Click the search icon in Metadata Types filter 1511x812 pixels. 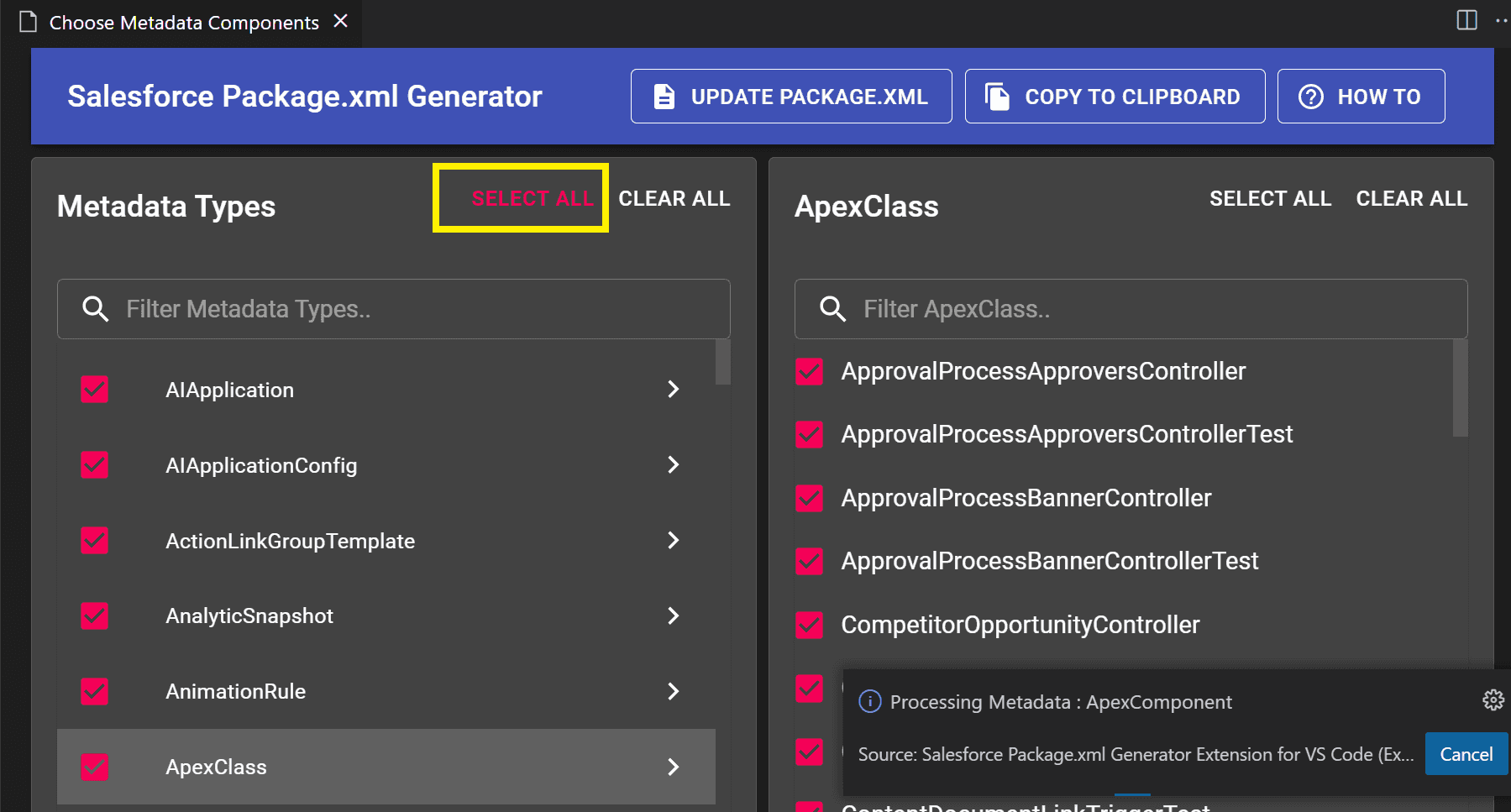(96, 309)
